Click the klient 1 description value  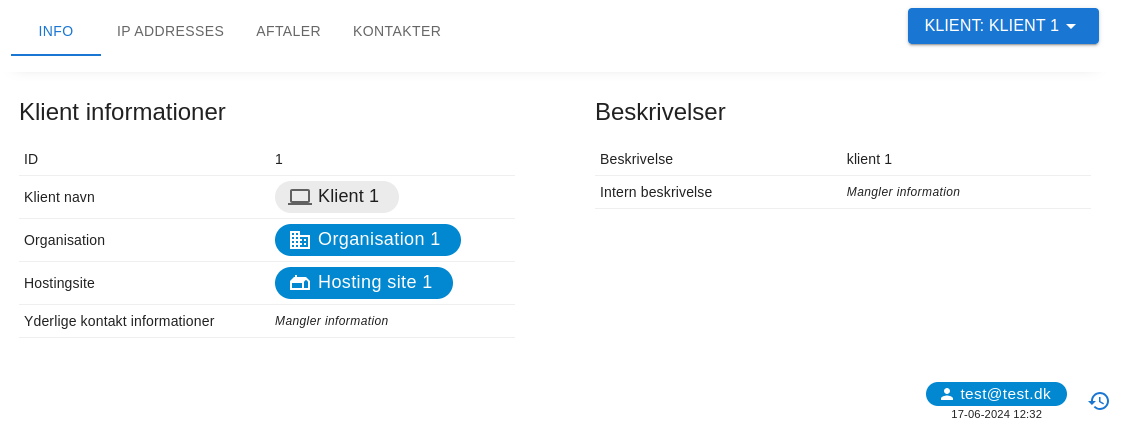(869, 159)
